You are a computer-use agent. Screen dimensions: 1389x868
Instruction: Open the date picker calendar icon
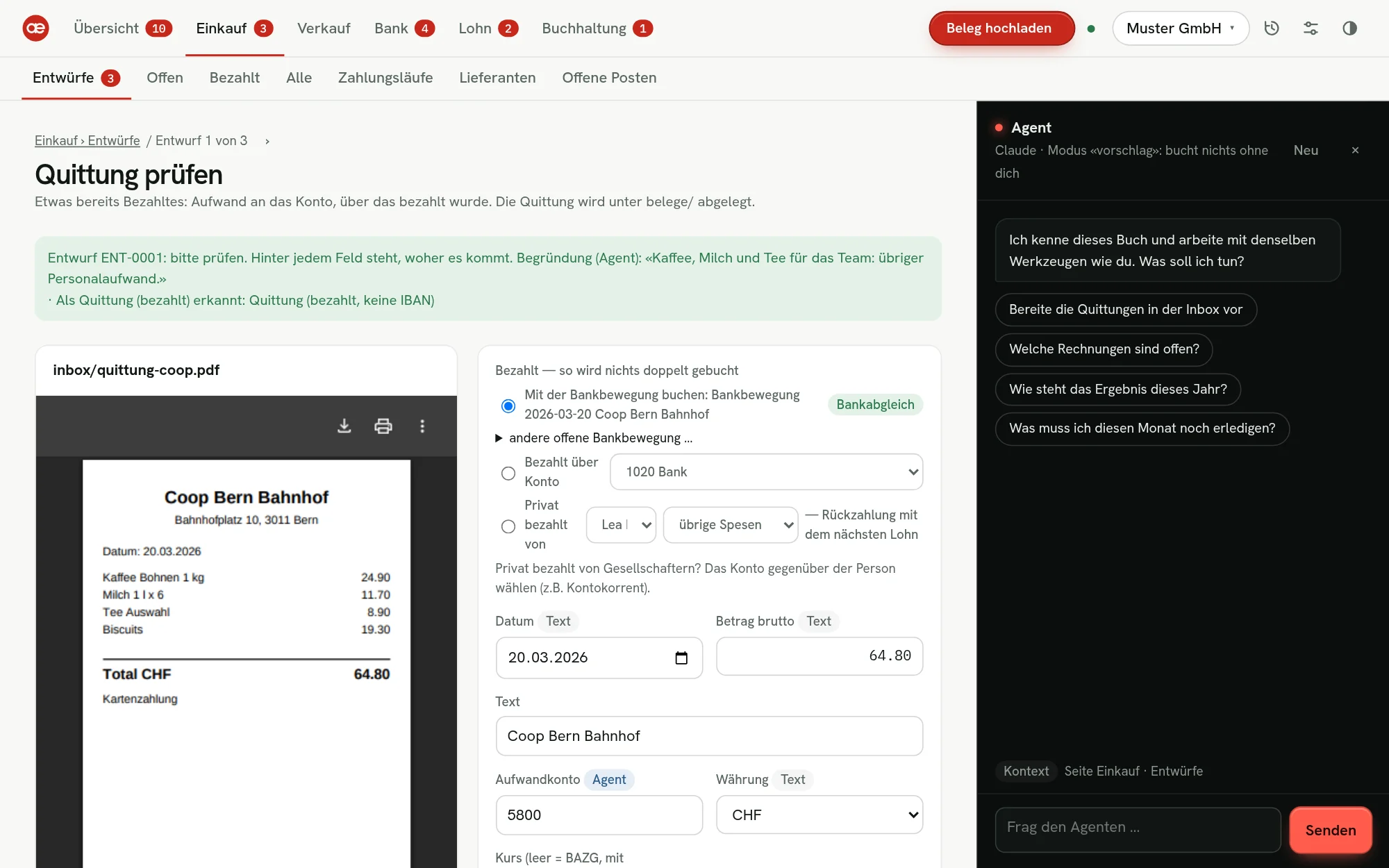coord(681,658)
